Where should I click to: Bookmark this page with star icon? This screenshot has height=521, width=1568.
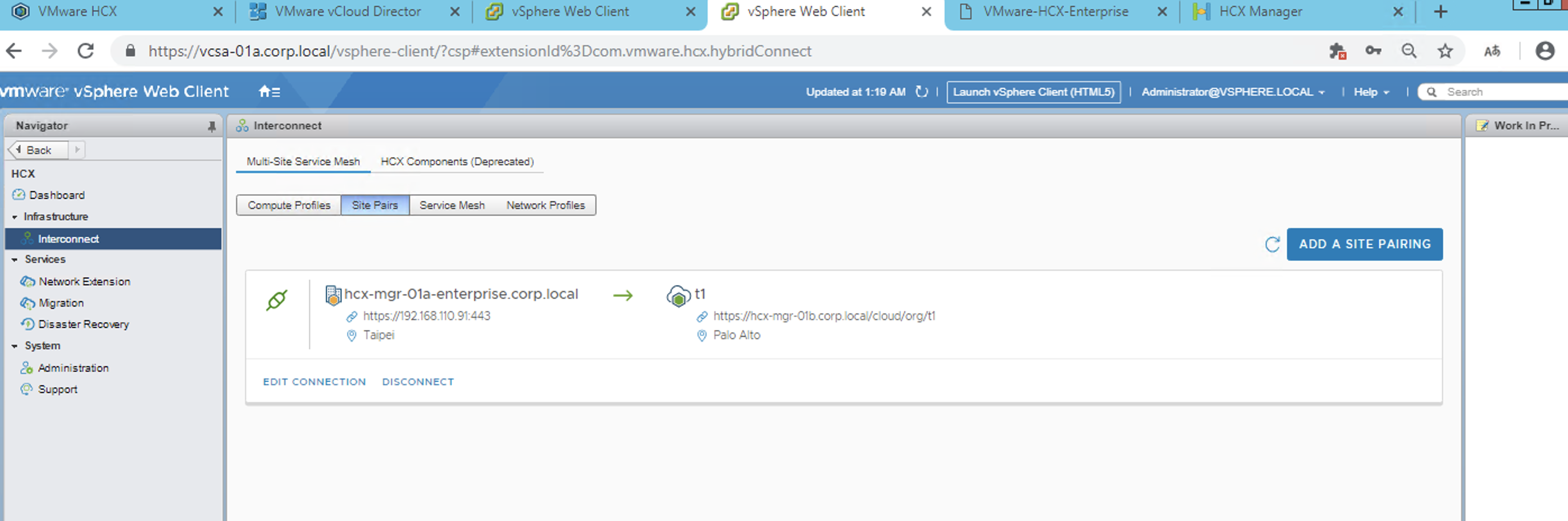pos(1445,51)
